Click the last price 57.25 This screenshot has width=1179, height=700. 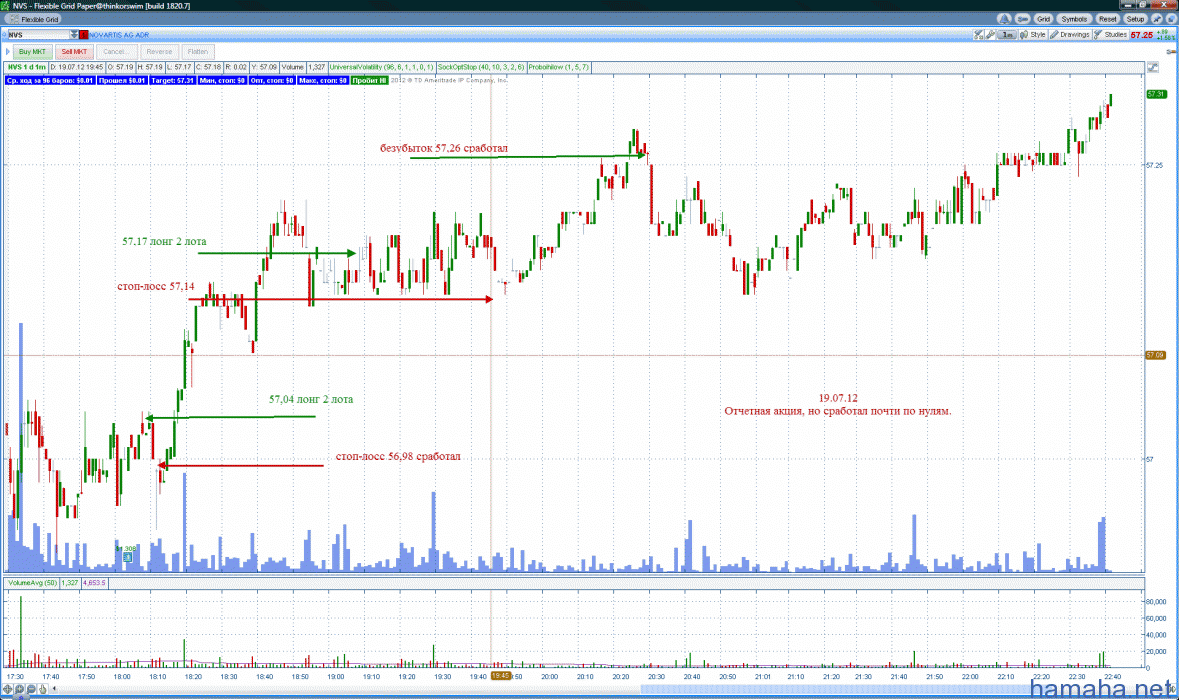click(x=1141, y=35)
